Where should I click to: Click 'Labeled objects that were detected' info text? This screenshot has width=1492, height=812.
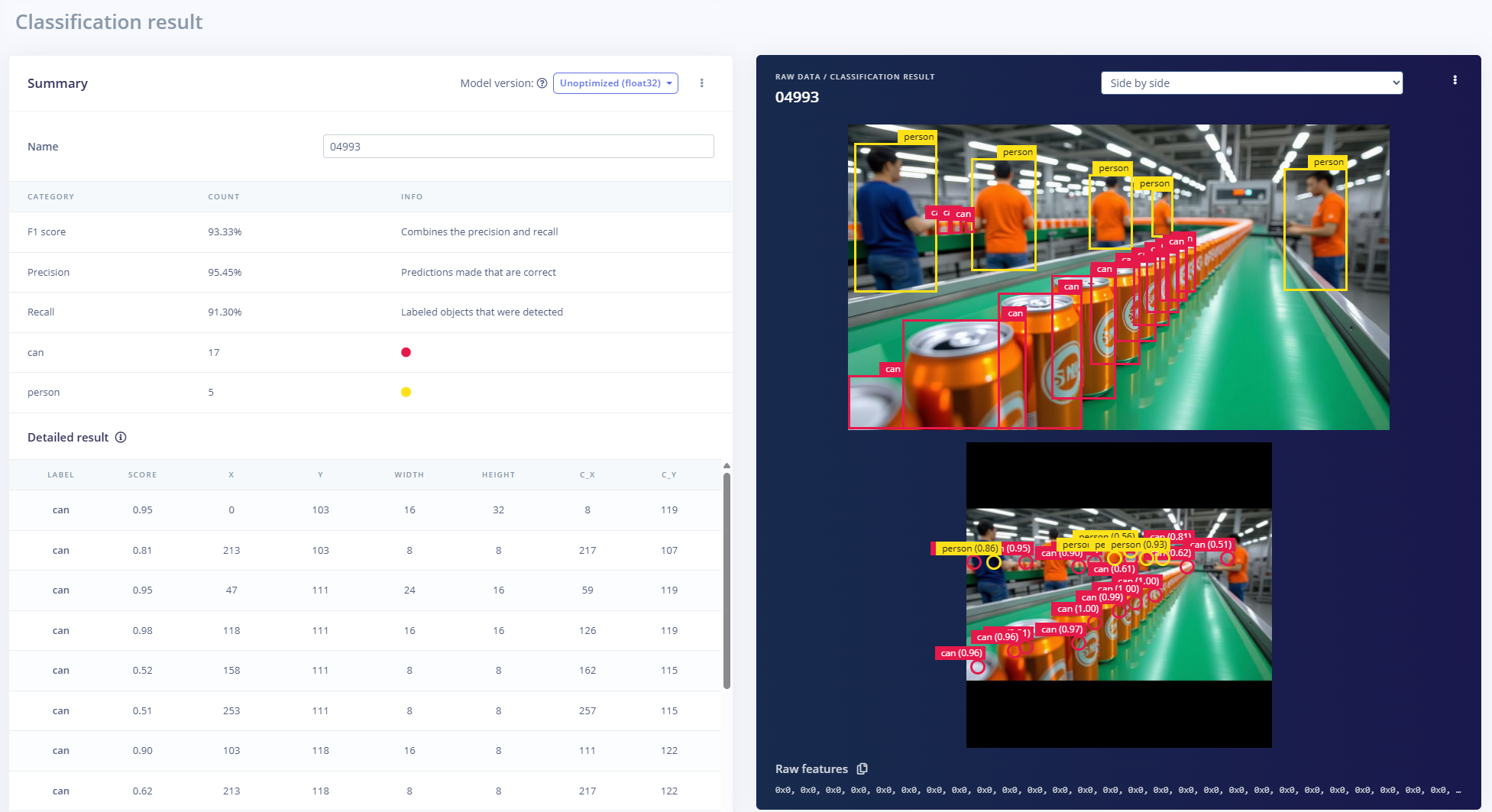tap(482, 312)
